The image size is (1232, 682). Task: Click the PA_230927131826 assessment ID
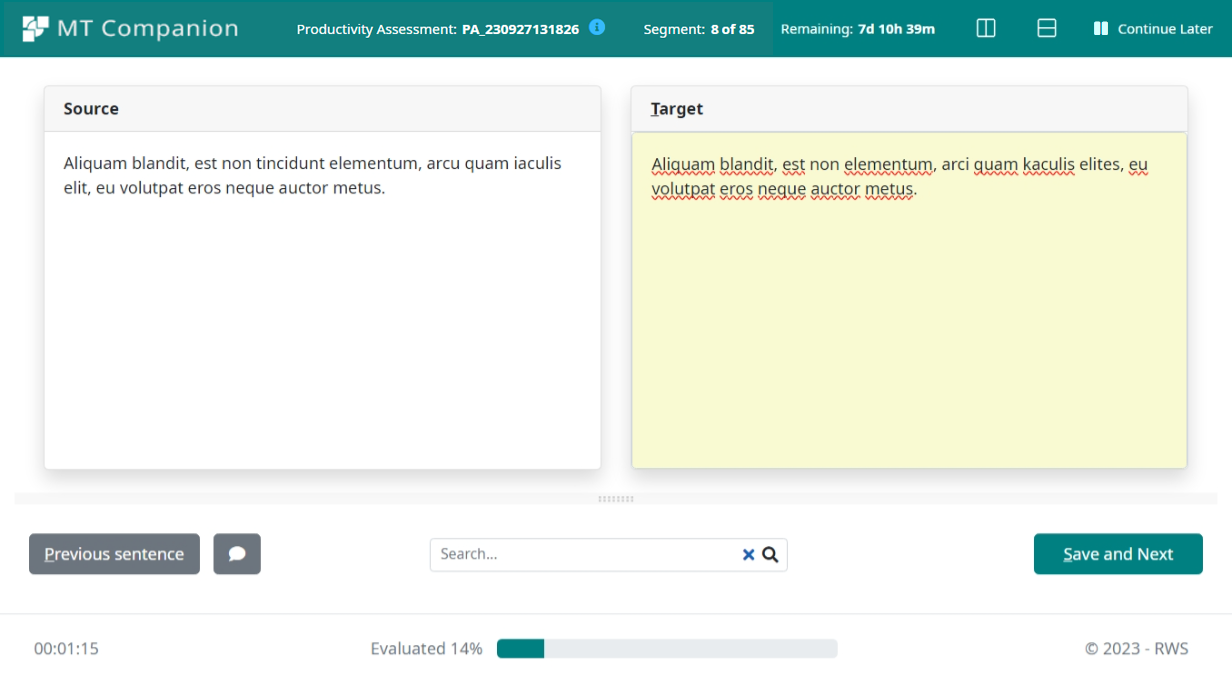[x=520, y=29]
